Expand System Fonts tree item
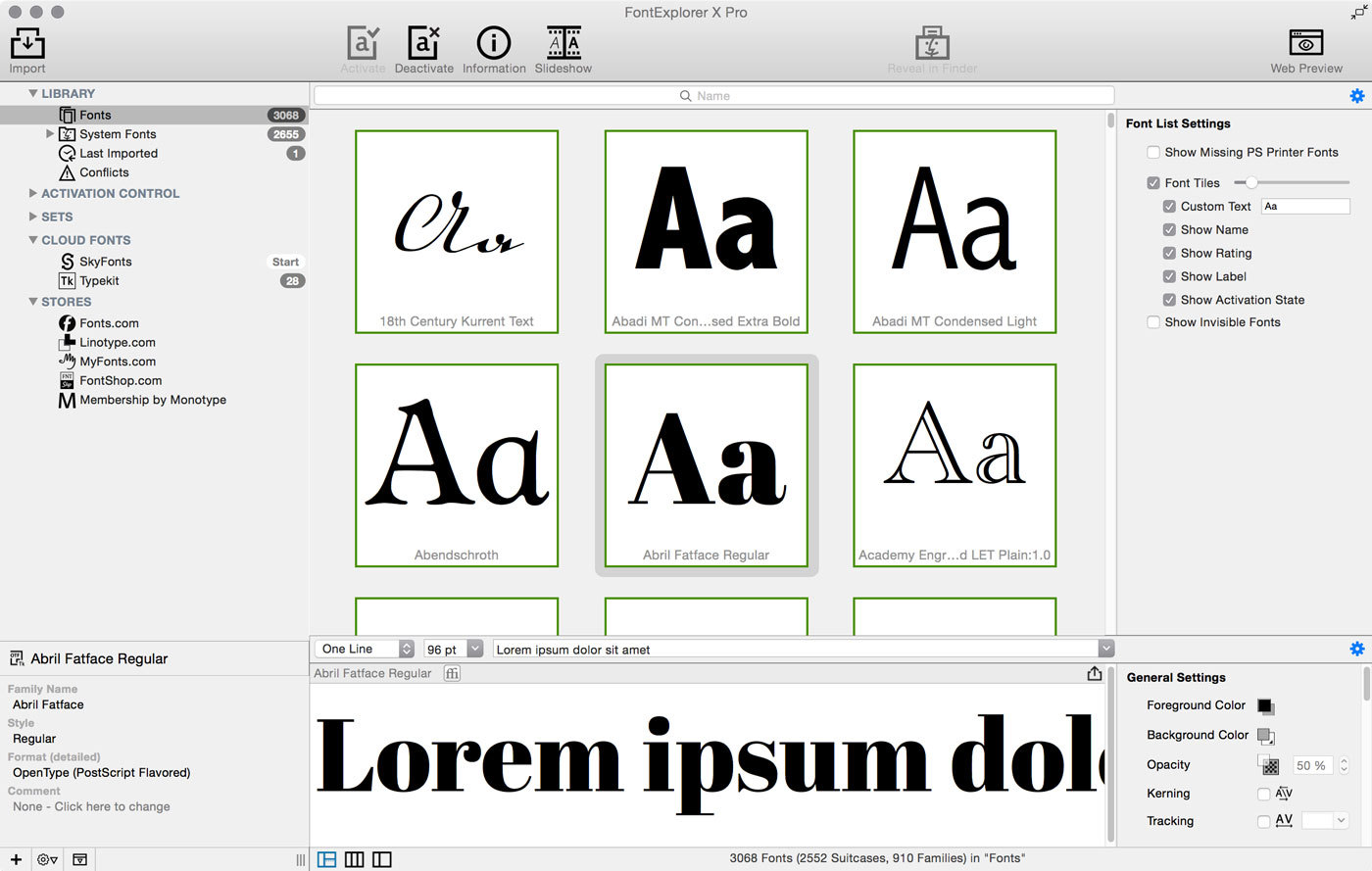This screenshot has width=1372, height=871. pos(50,134)
